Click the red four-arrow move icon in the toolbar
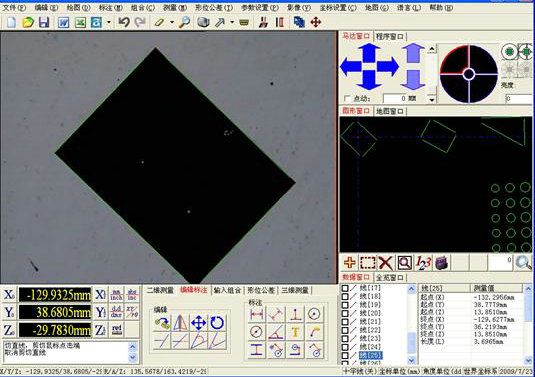Image resolution: width=535 pixels, height=377 pixels. point(316,23)
